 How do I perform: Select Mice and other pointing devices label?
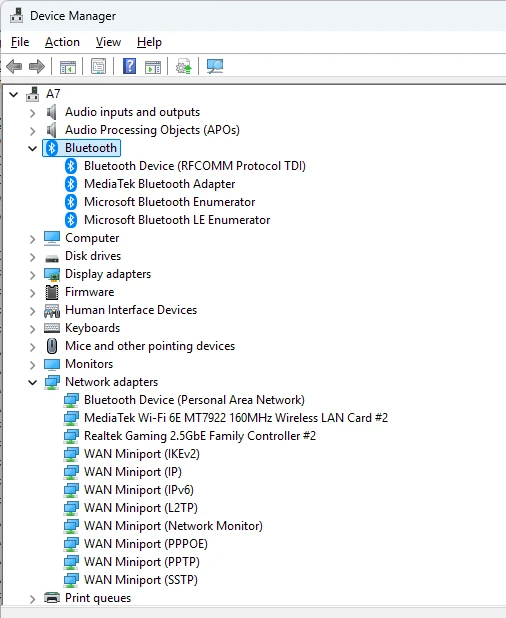pos(150,346)
